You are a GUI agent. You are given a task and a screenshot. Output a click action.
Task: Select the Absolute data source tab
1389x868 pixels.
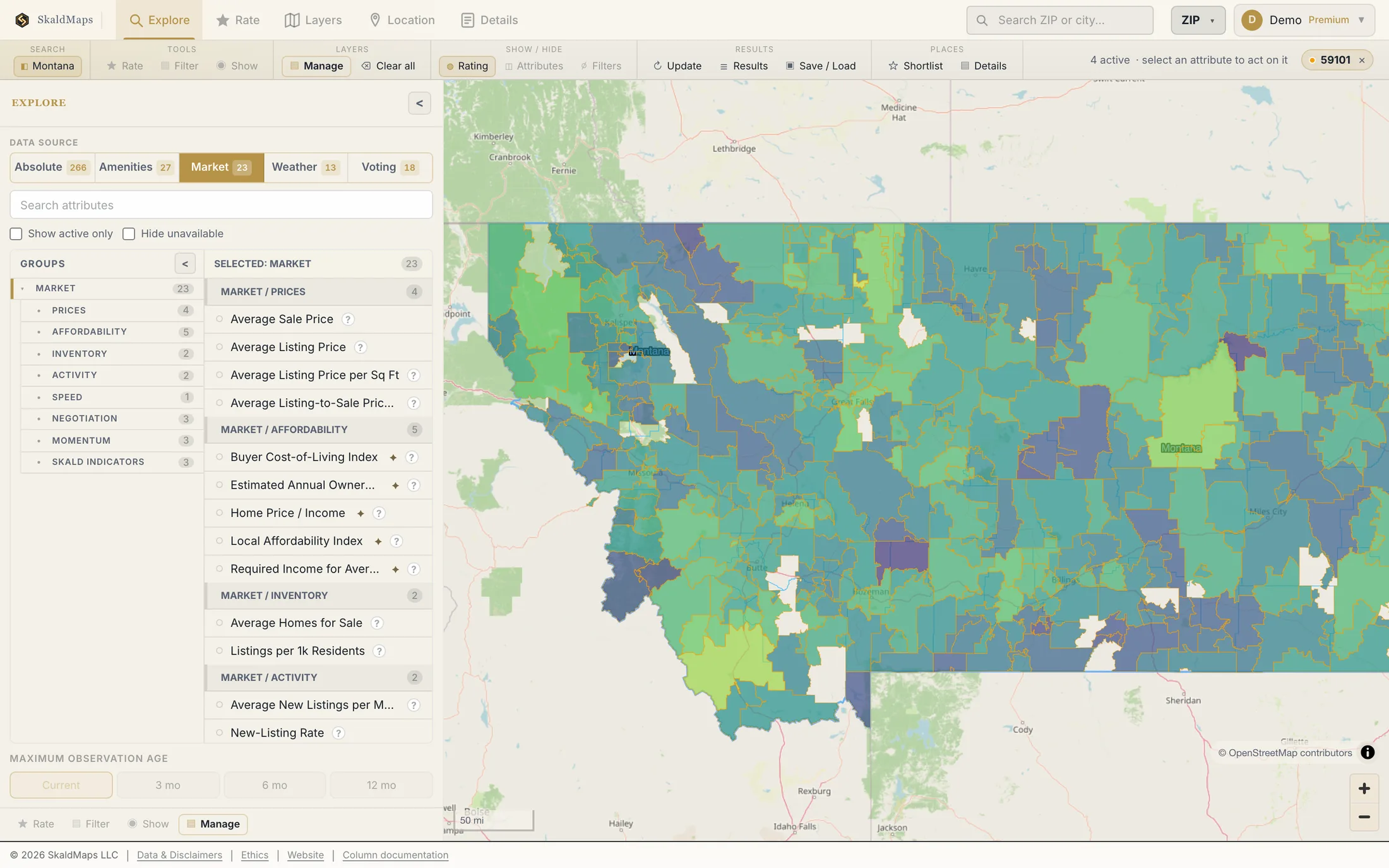(52, 167)
